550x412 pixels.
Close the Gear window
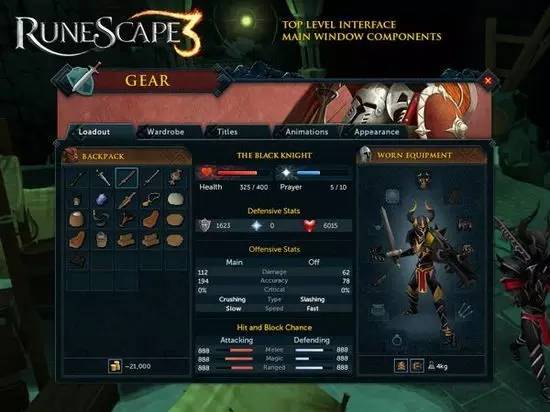click(x=488, y=81)
